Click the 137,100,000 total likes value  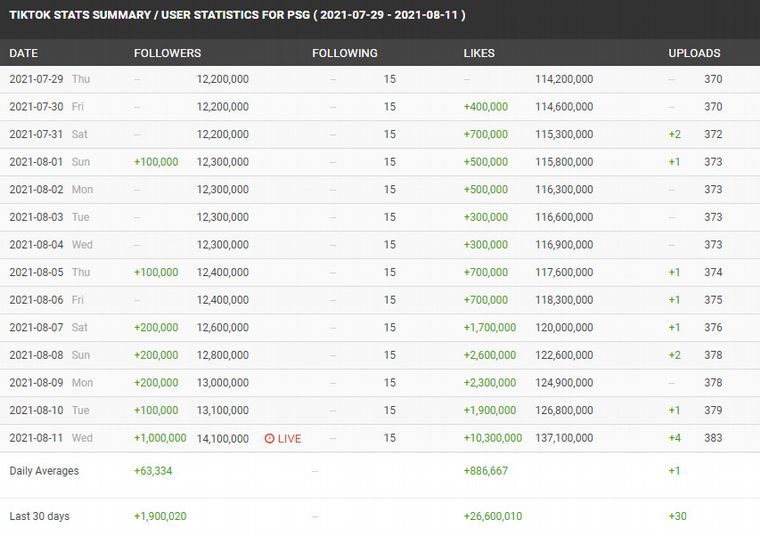[564, 438]
